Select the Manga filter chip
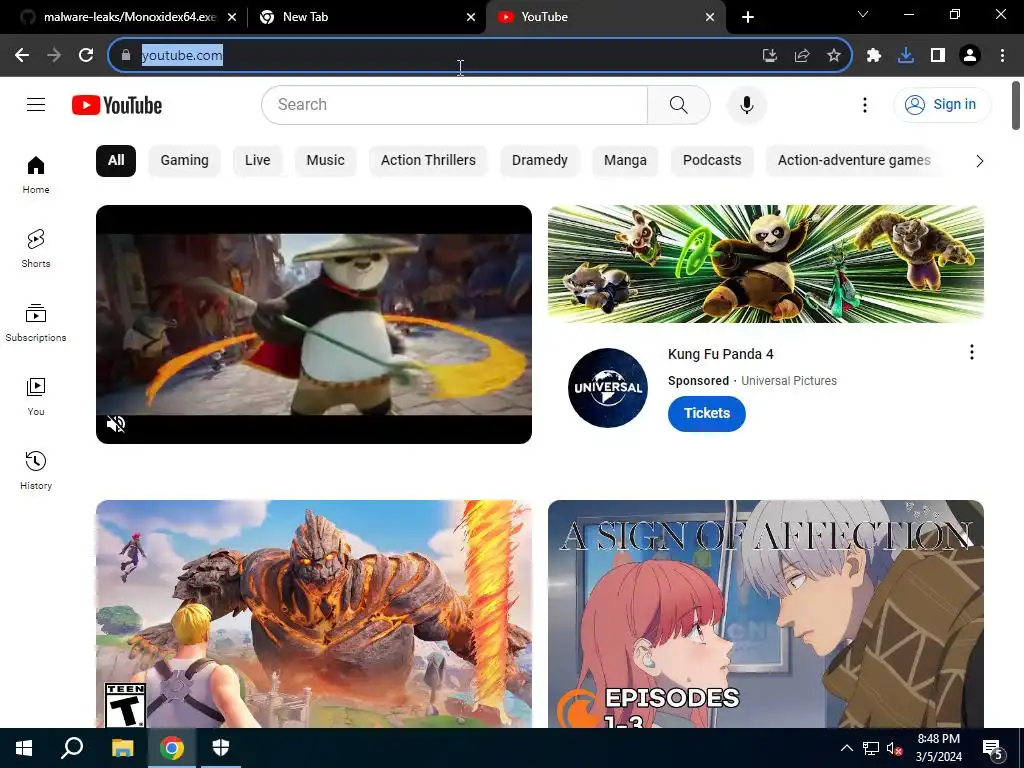Image resolution: width=1024 pixels, height=768 pixels. click(x=625, y=161)
